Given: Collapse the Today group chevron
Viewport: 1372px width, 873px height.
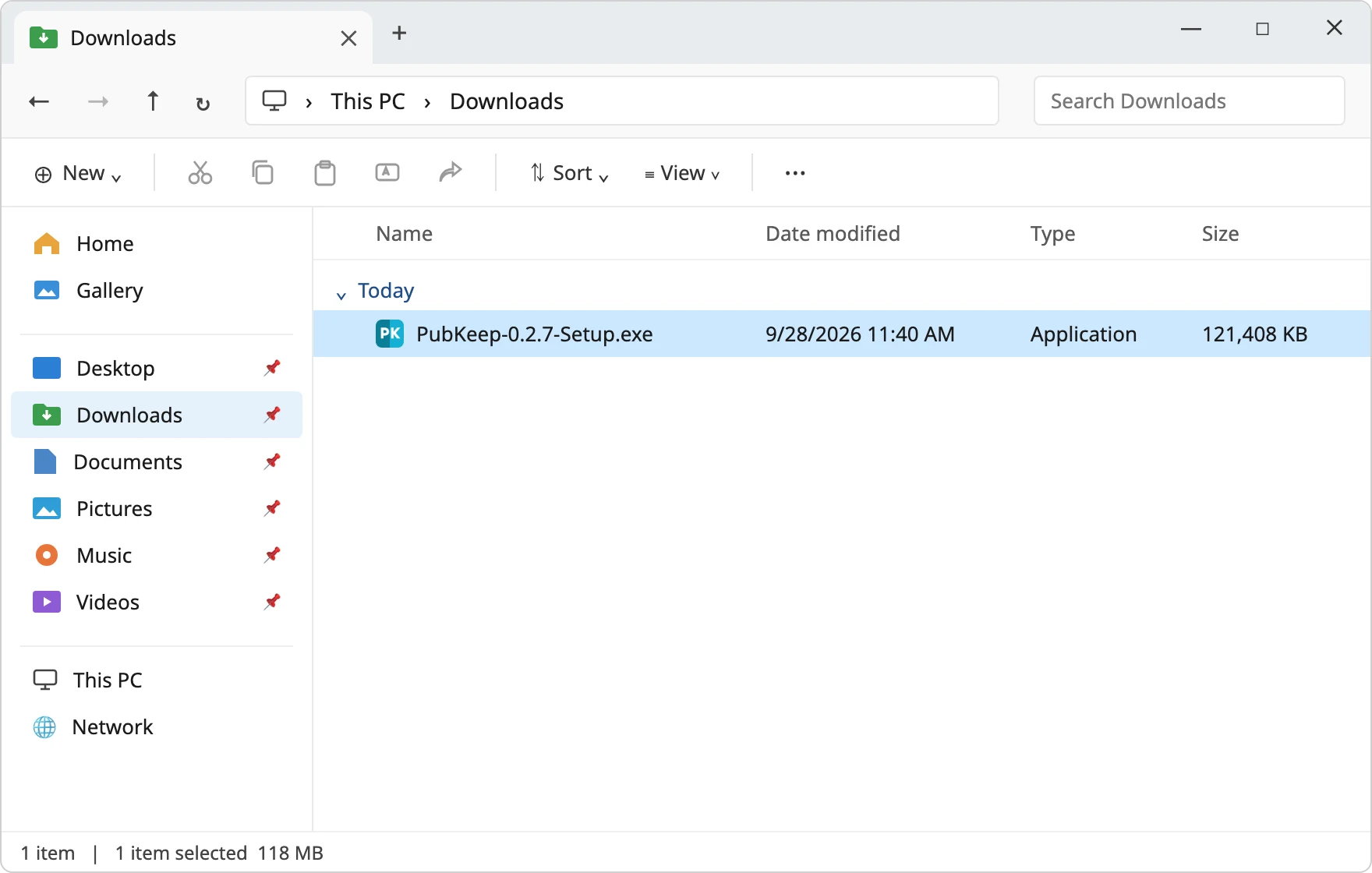Looking at the screenshot, I should (x=341, y=295).
